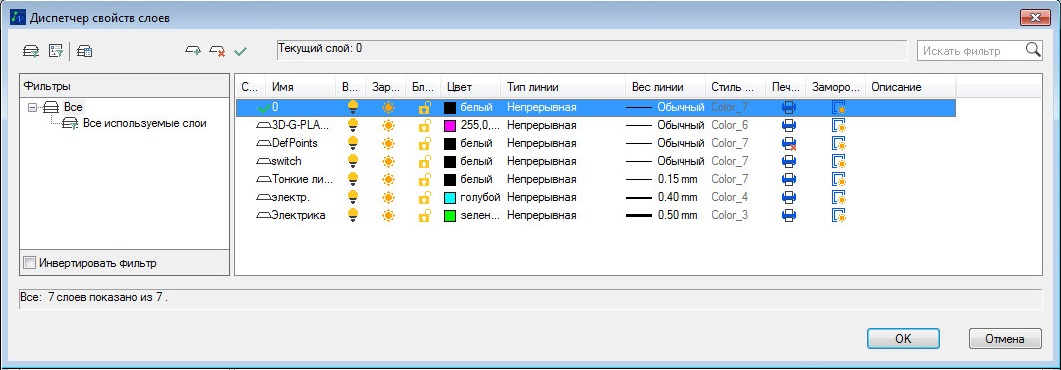Image resolution: width=1061 pixels, height=370 pixels.
Task: Click the Отмена button
Action: coord(1004,339)
